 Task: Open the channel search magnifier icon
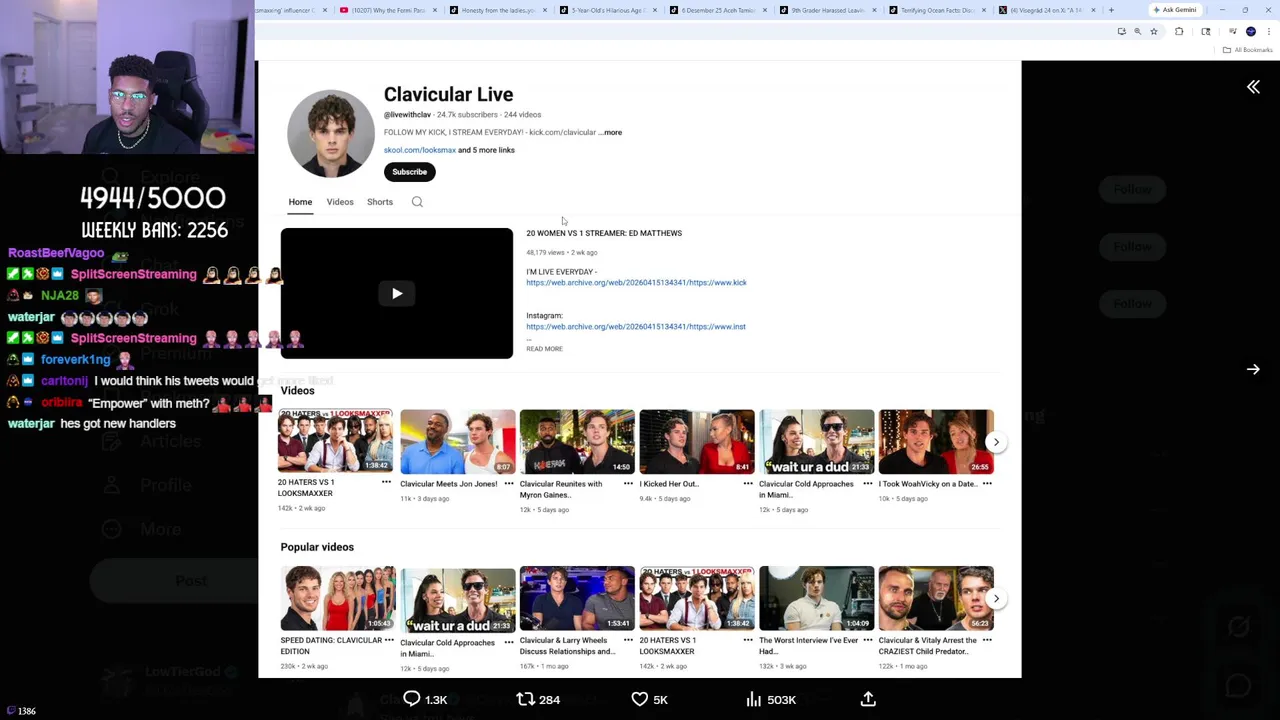point(417,202)
